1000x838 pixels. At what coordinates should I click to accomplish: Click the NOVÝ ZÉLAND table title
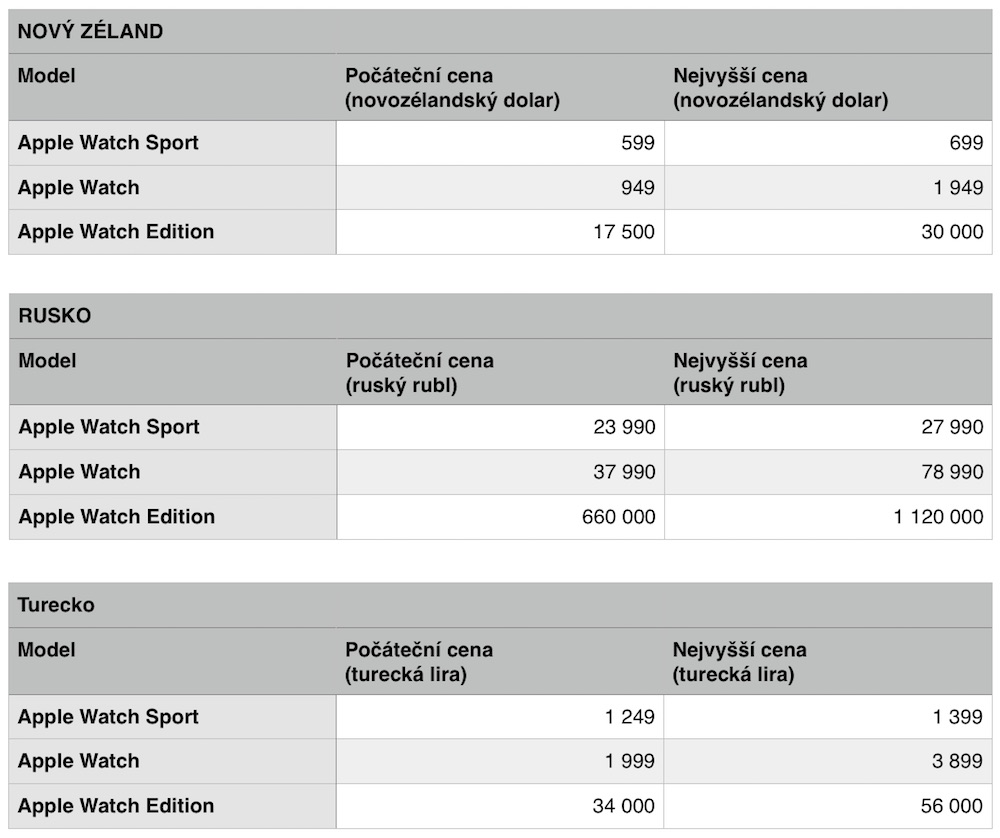click(x=91, y=31)
